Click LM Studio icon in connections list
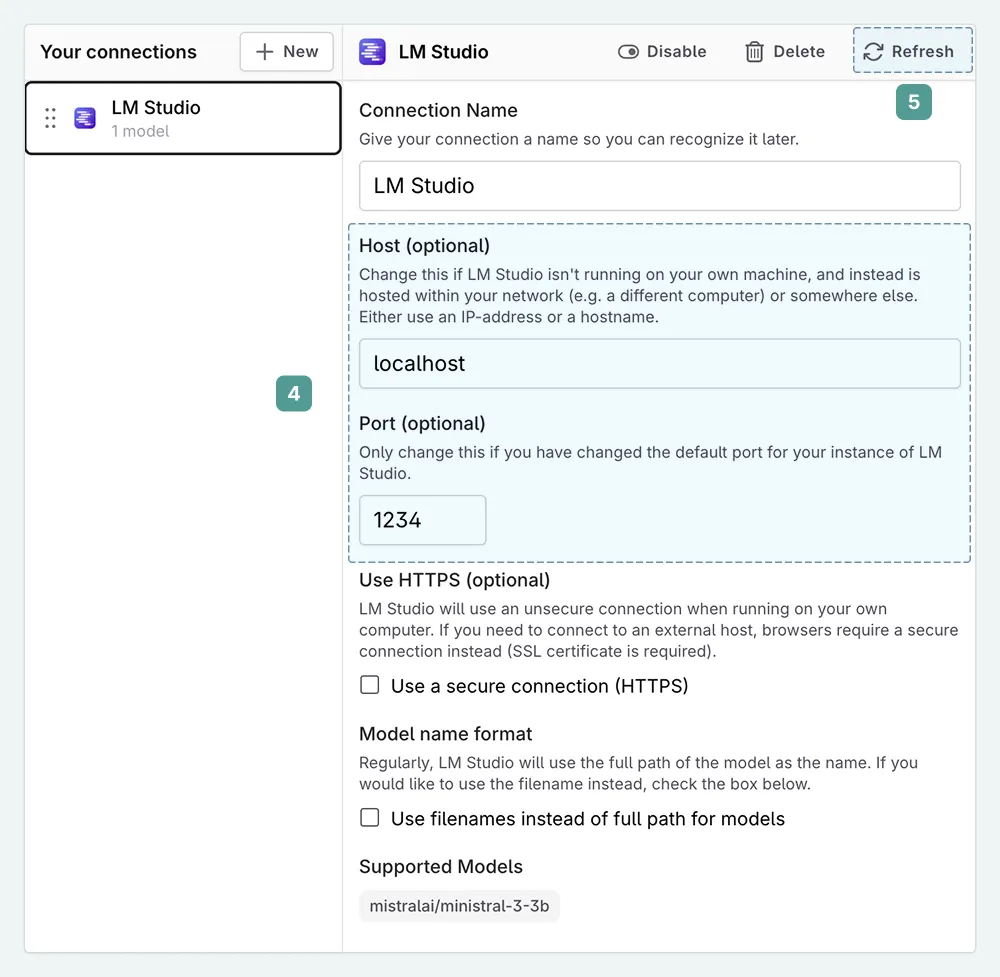 (85, 118)
